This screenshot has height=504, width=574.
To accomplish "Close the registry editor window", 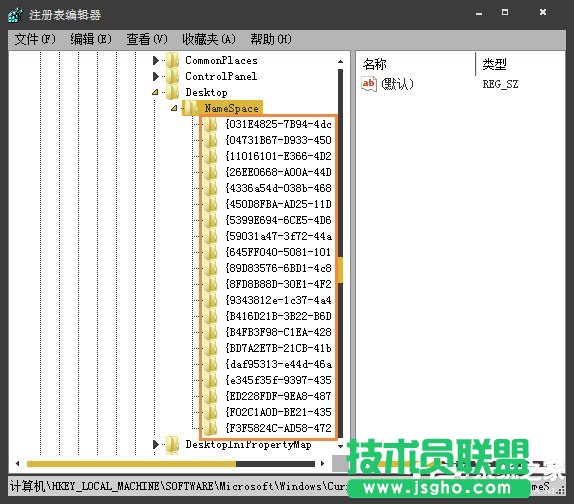I will (x=543, y=12).
